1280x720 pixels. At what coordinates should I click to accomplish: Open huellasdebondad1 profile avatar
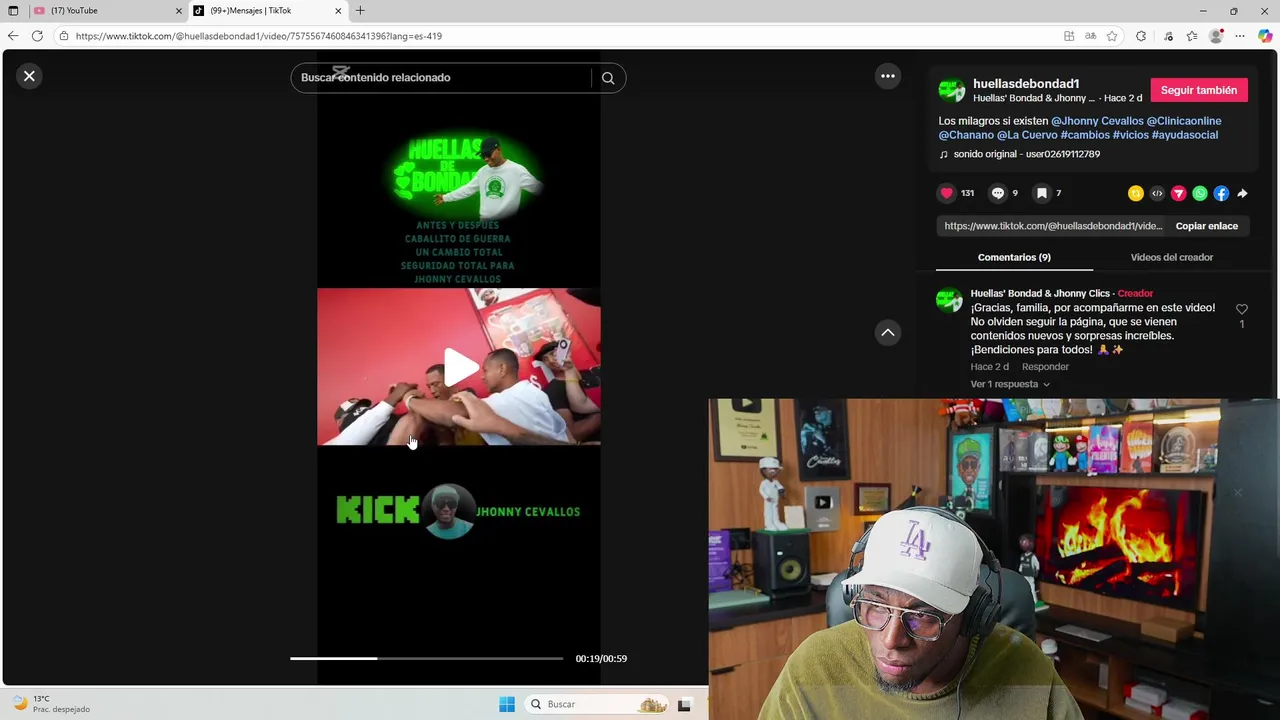tap(952, 90)
